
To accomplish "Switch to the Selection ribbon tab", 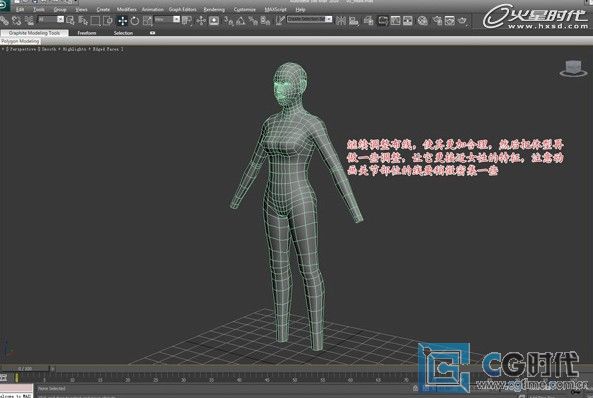I will pyautogui.click(x=123, y=33).
